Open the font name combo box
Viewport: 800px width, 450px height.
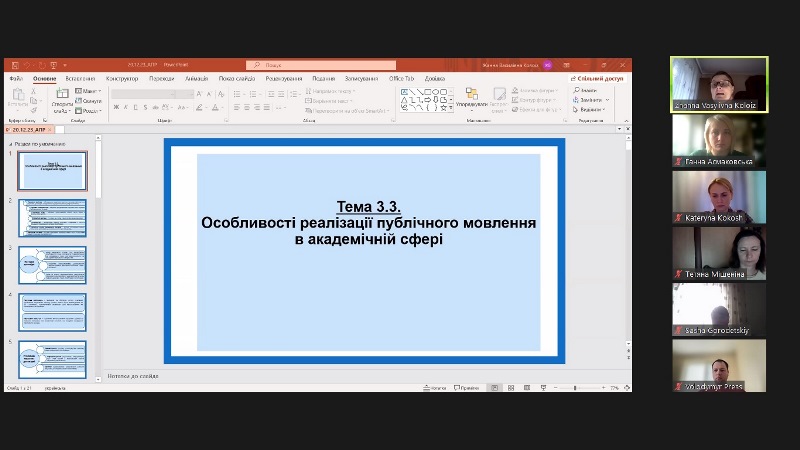(x=143, y=94)
